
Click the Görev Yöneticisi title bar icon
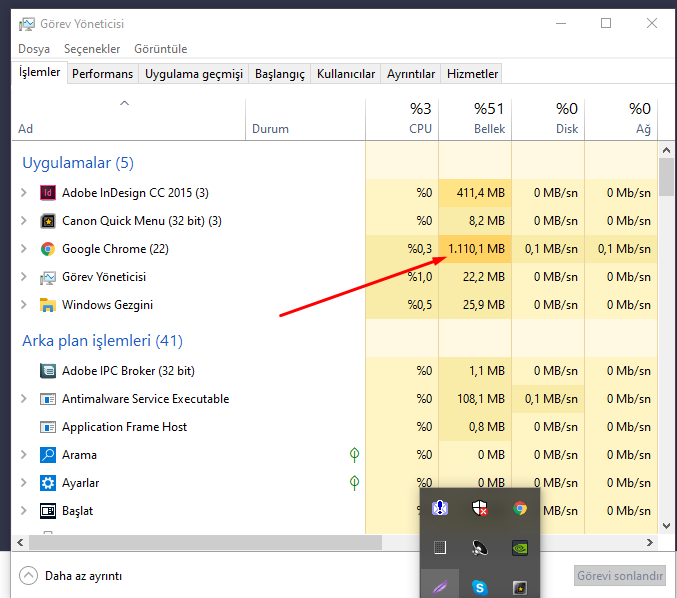coord(27,24)
